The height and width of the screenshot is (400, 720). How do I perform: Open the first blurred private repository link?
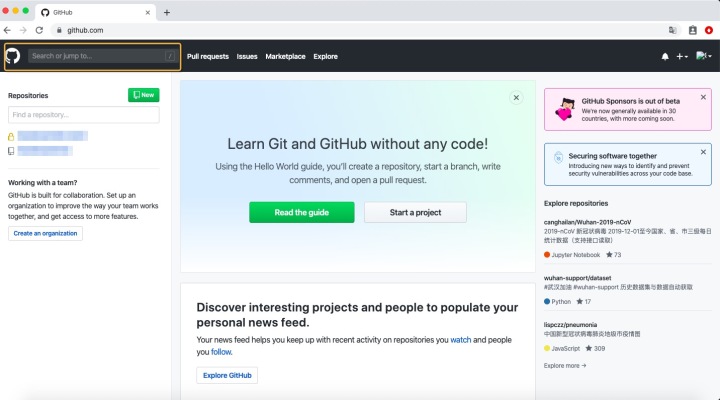(x=52, y=136)
